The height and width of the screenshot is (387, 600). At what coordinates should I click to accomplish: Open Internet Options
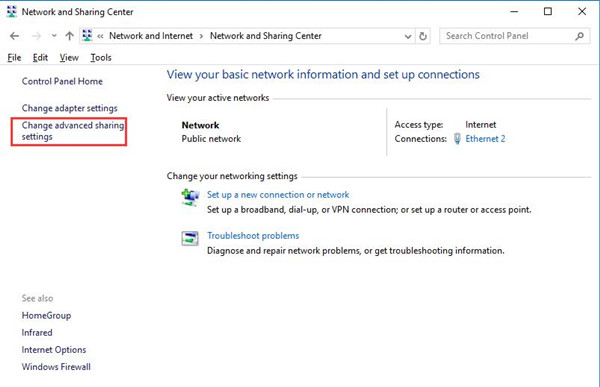tap(54, 350)
